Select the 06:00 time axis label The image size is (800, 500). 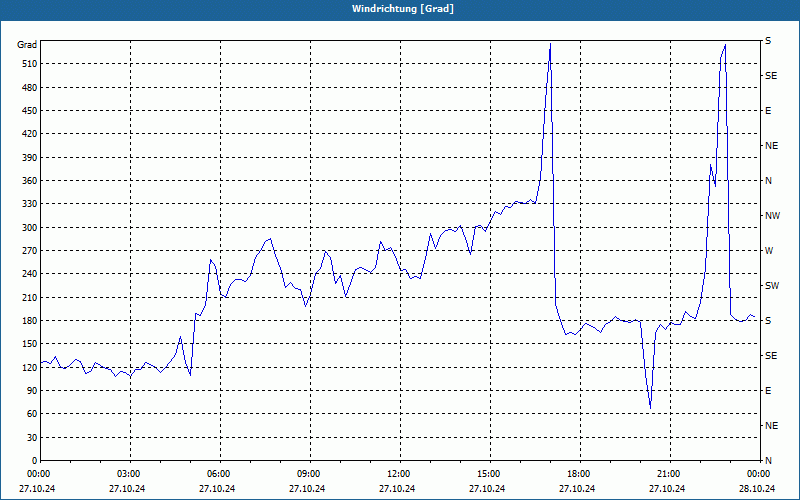coord(218,474)
